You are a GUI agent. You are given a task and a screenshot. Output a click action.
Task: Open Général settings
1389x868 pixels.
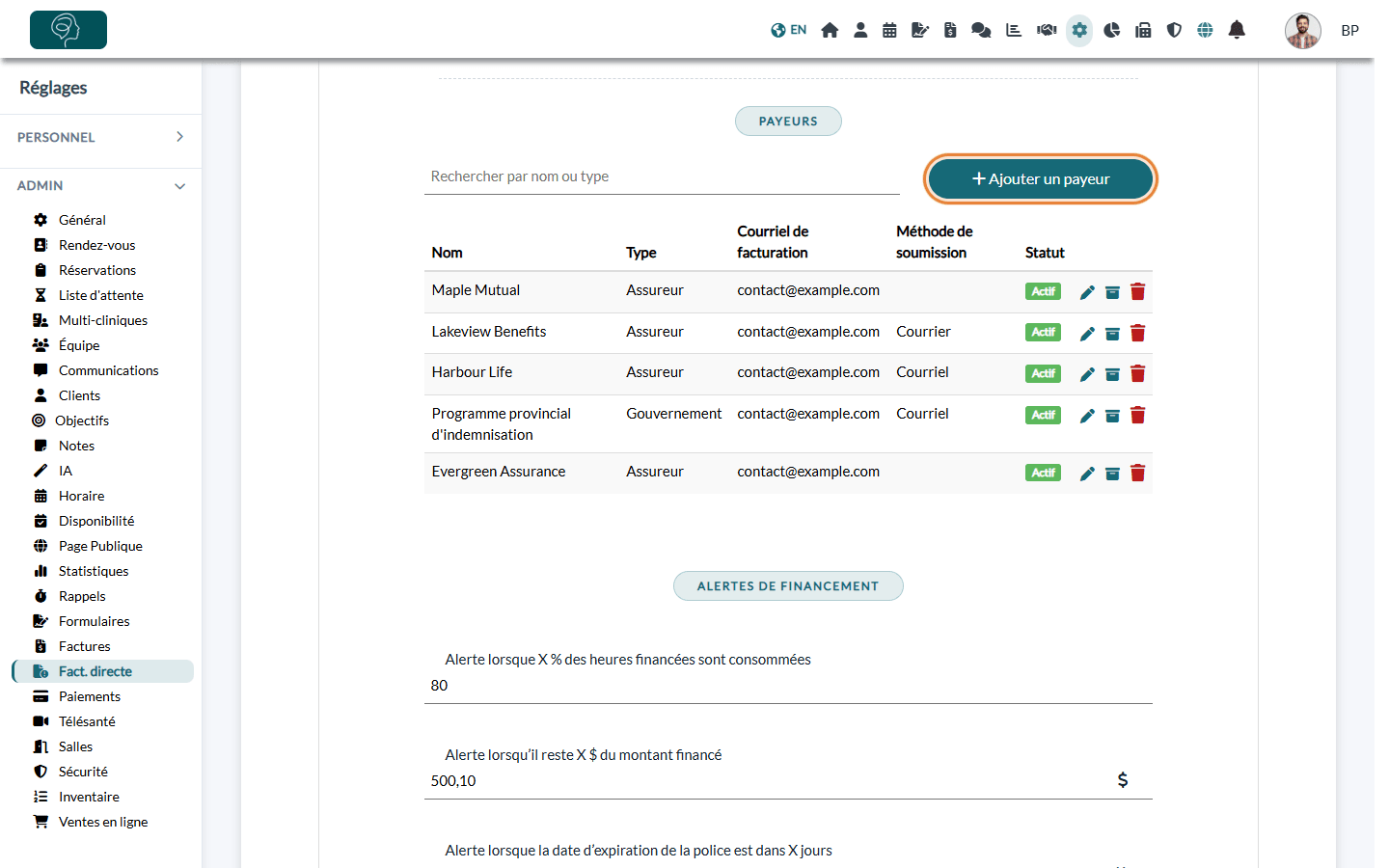coord(82,220)
